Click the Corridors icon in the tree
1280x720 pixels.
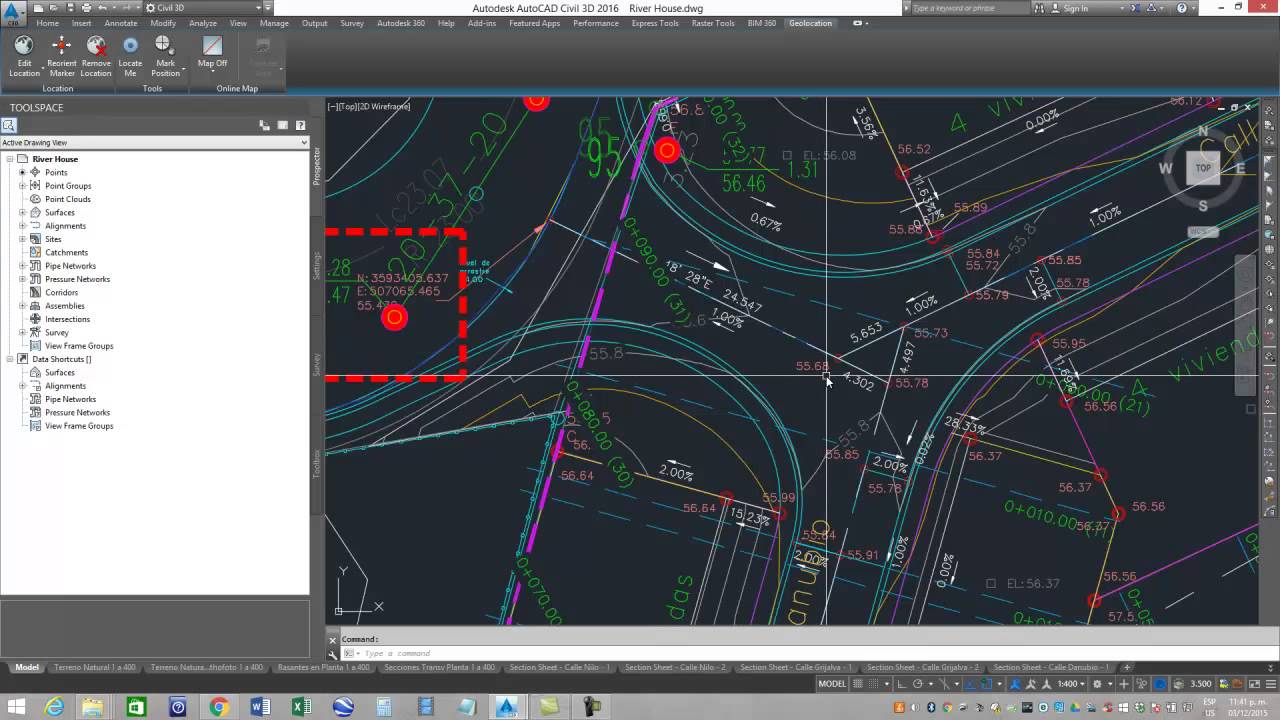(36, 292)
